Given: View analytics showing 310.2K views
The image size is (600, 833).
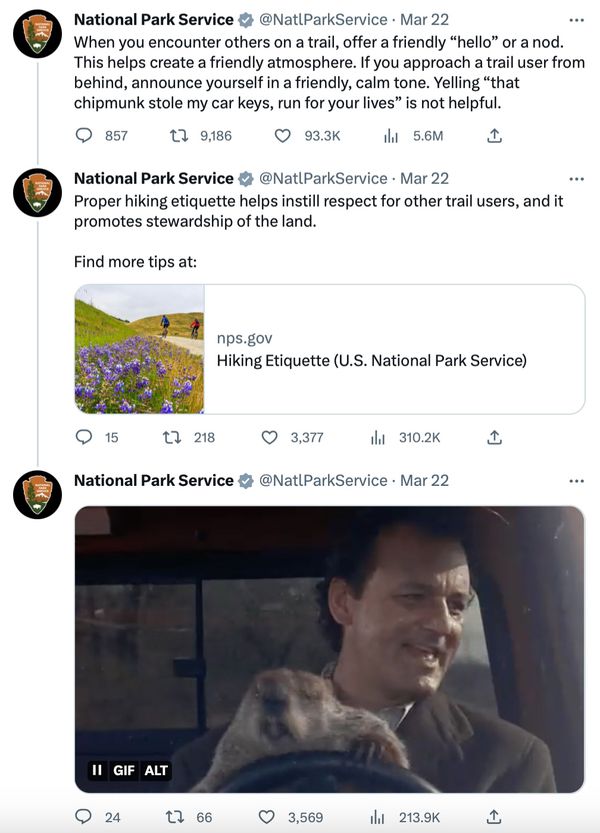Looking at the screenshot, I should click(378, 437).
